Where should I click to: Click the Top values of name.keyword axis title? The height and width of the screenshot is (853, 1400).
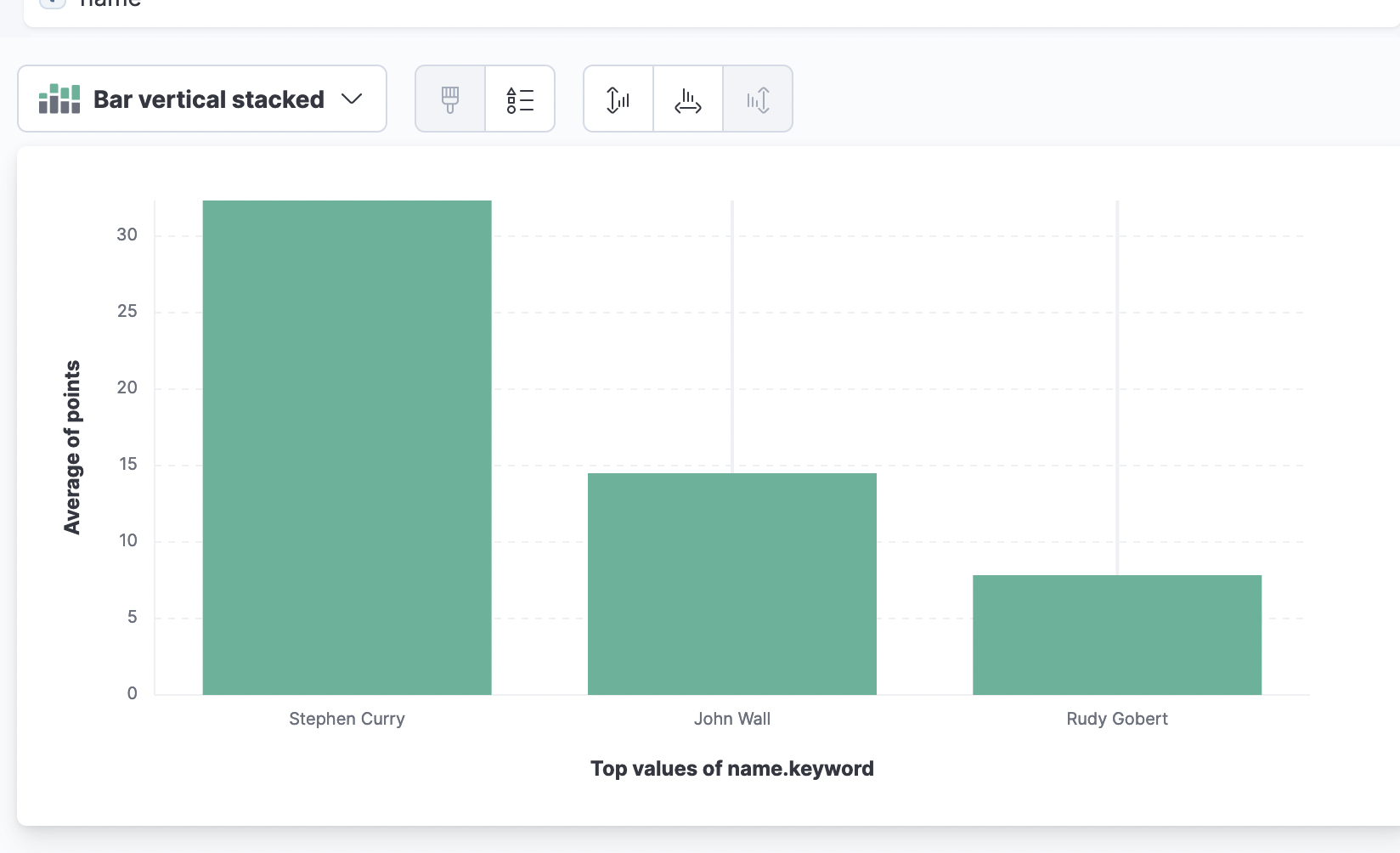coord(732,769)
